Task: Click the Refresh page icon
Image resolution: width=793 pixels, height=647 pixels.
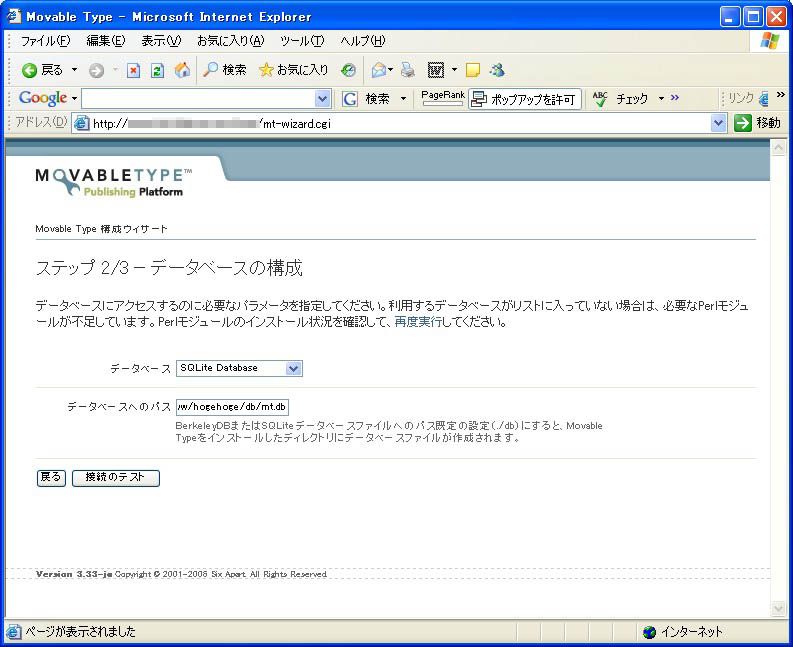Action: coord(157,70)
